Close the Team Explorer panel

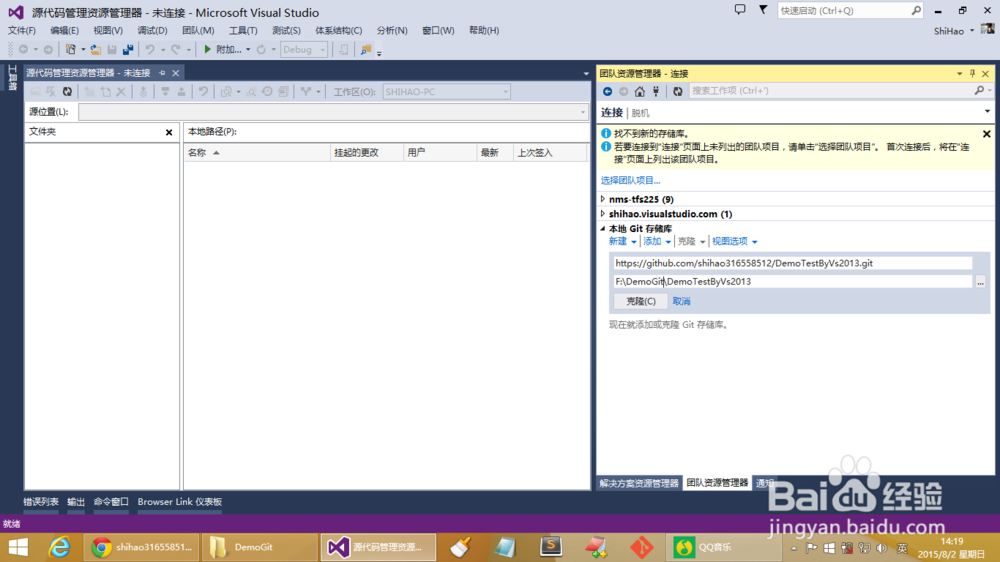[985, 73]
